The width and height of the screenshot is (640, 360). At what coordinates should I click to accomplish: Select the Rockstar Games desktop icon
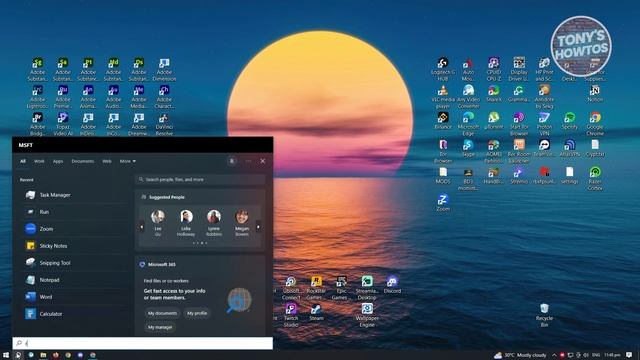(x=316, y=288)
